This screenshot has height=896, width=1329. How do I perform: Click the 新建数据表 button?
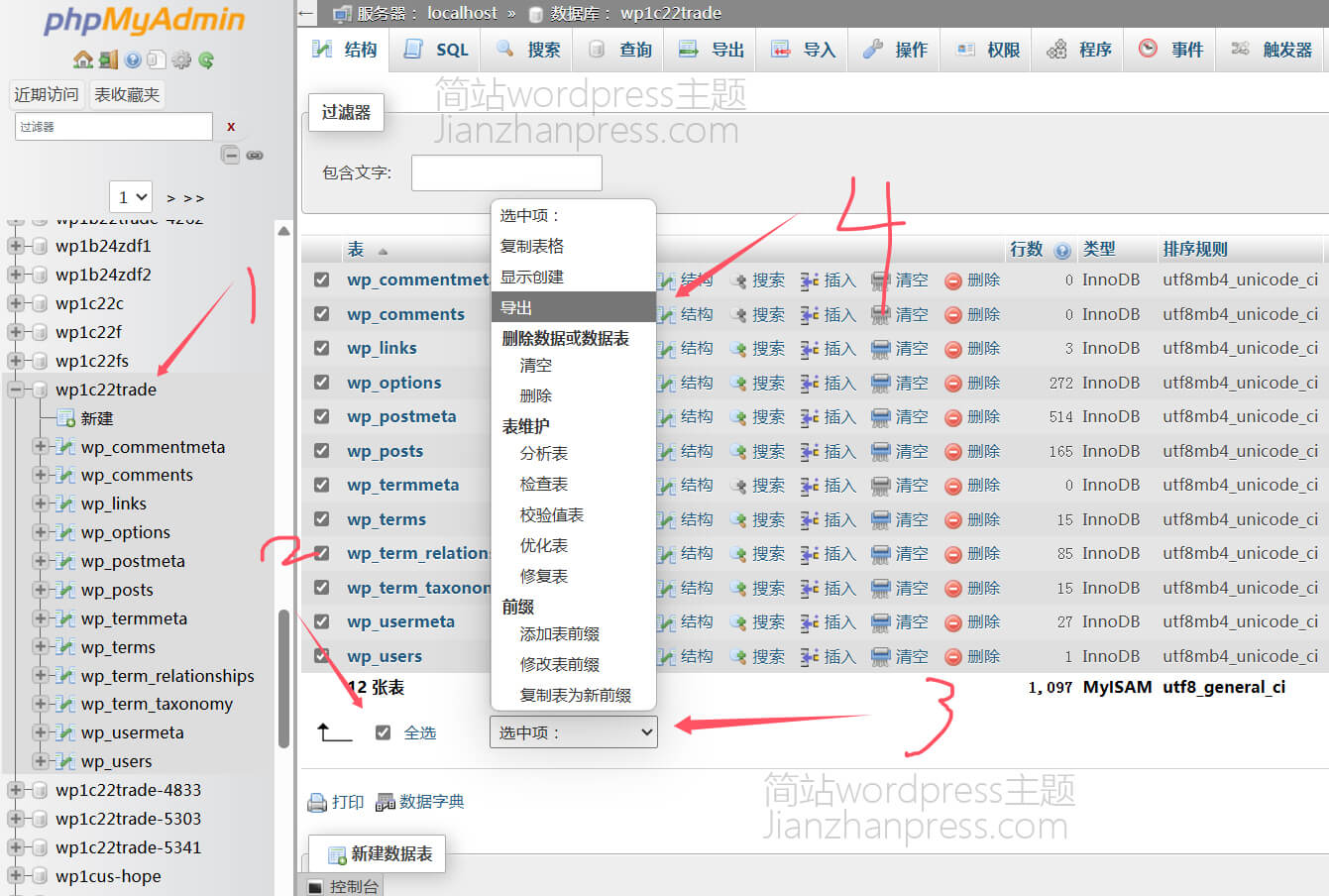click(380, 853)
